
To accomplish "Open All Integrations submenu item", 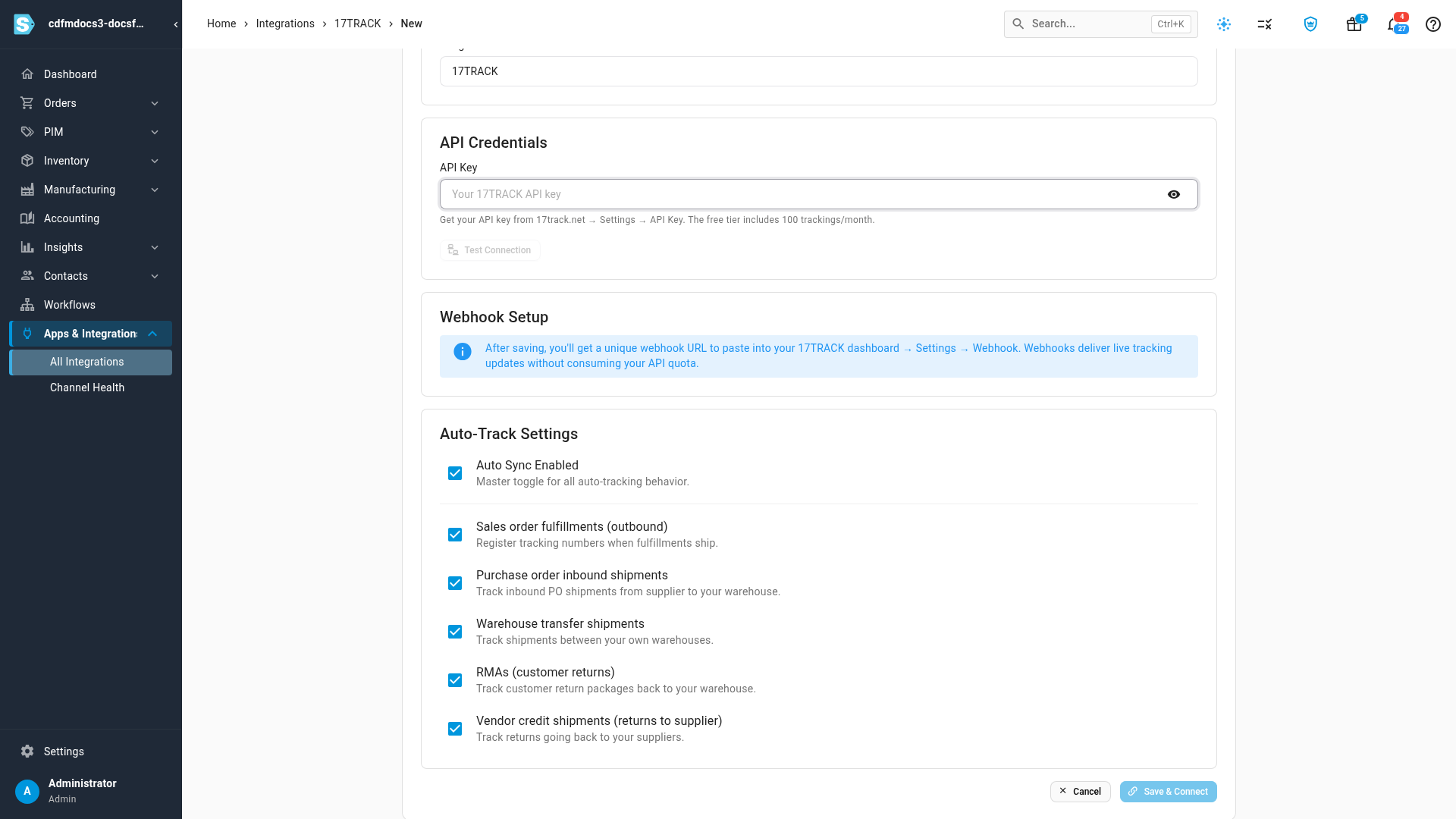I will coord(91,362).
